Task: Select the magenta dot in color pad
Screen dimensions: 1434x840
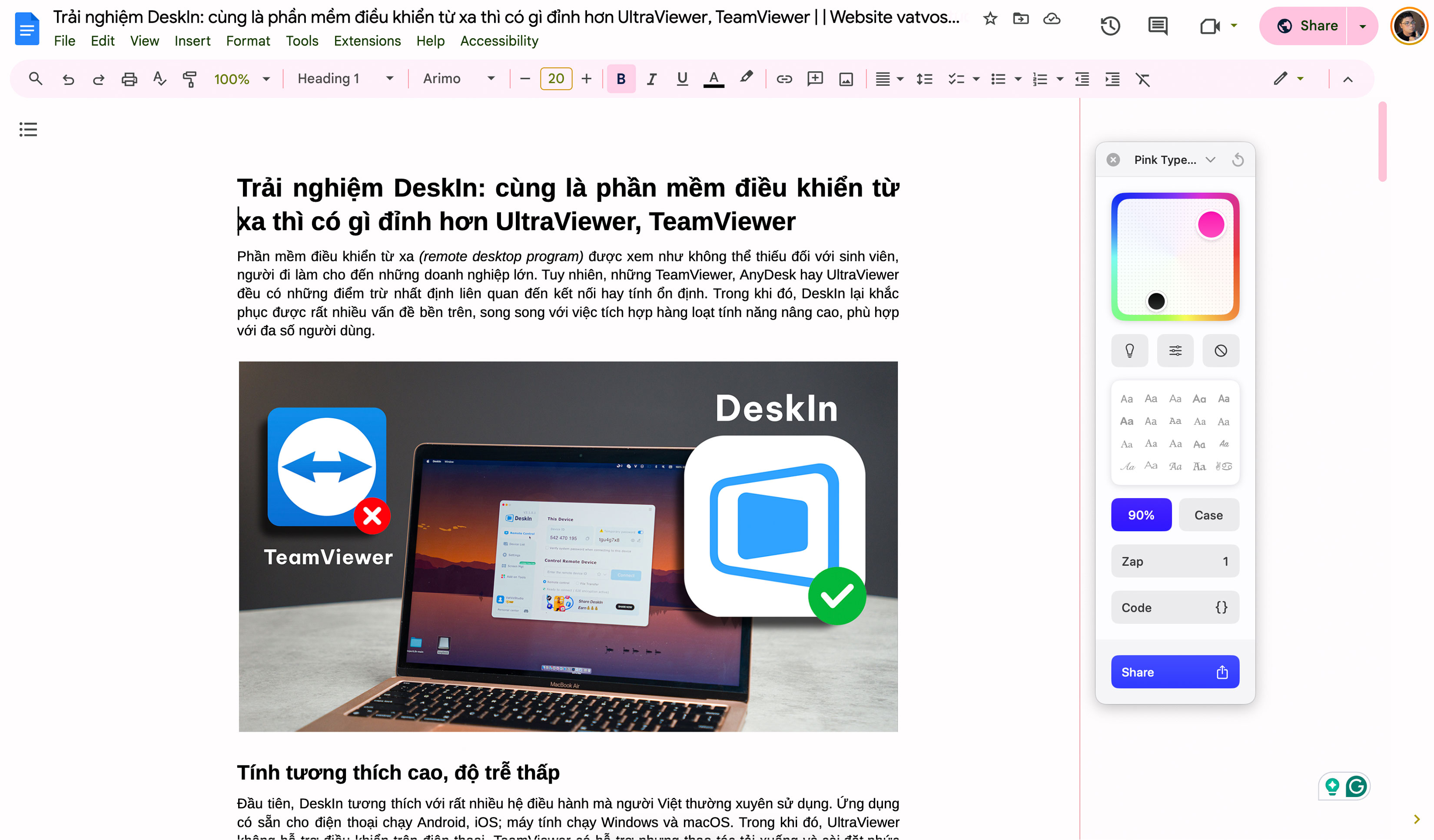Action: pos(1211,225)
